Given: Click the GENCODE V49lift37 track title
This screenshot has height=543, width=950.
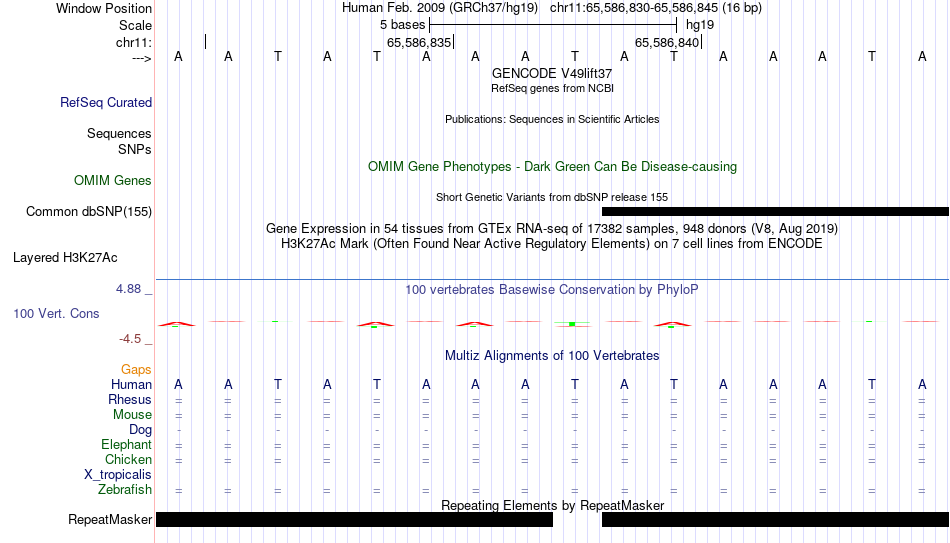Looking at the screenshot, I should coord(552,73).
